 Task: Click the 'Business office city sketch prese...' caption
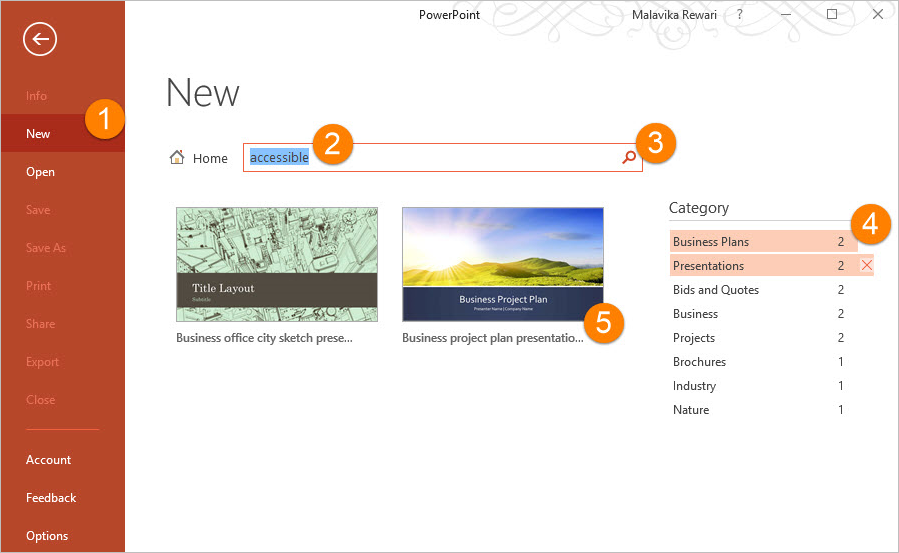pos(264,338)
